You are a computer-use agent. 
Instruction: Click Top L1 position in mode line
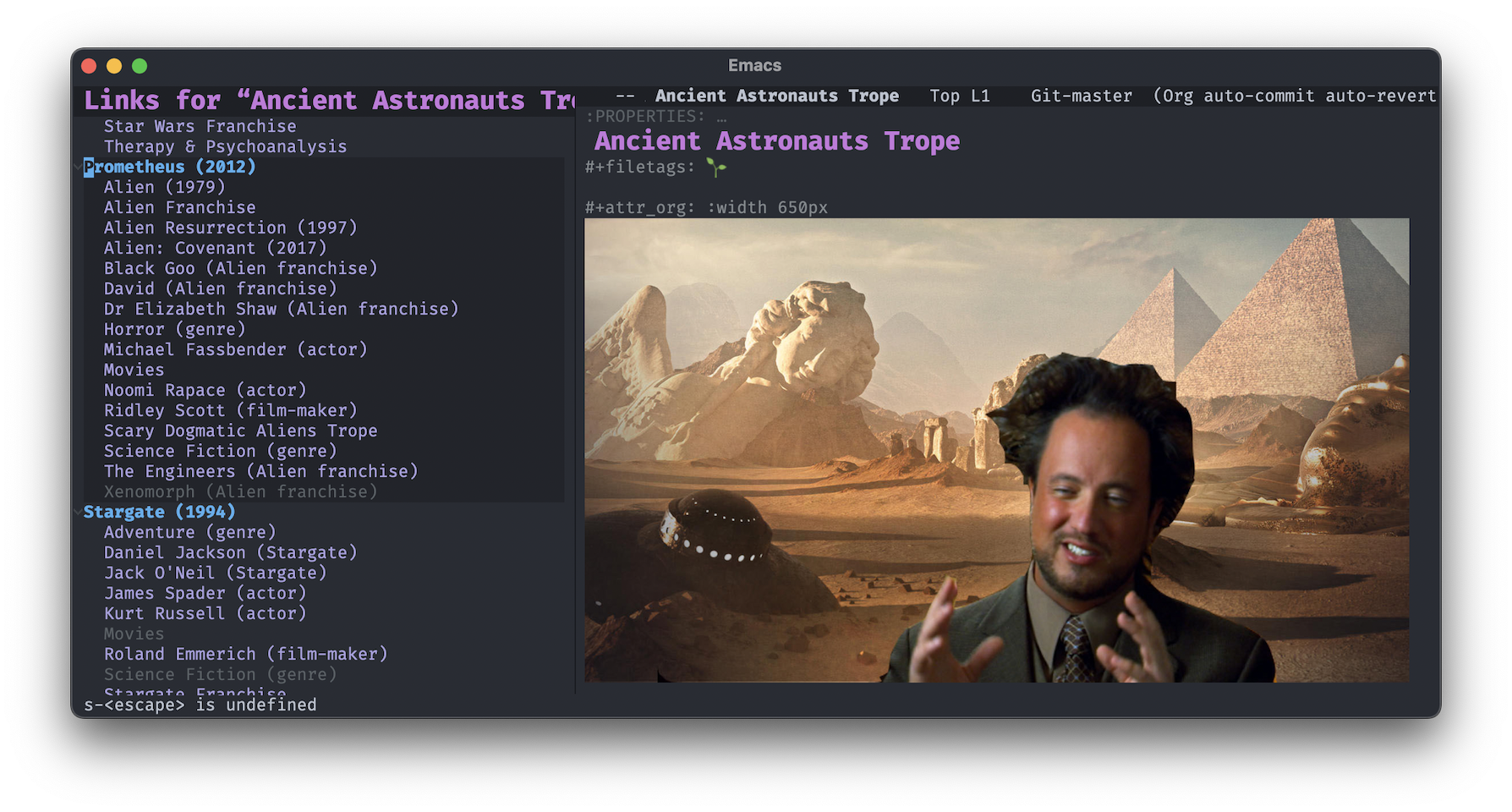pos(960,96)
